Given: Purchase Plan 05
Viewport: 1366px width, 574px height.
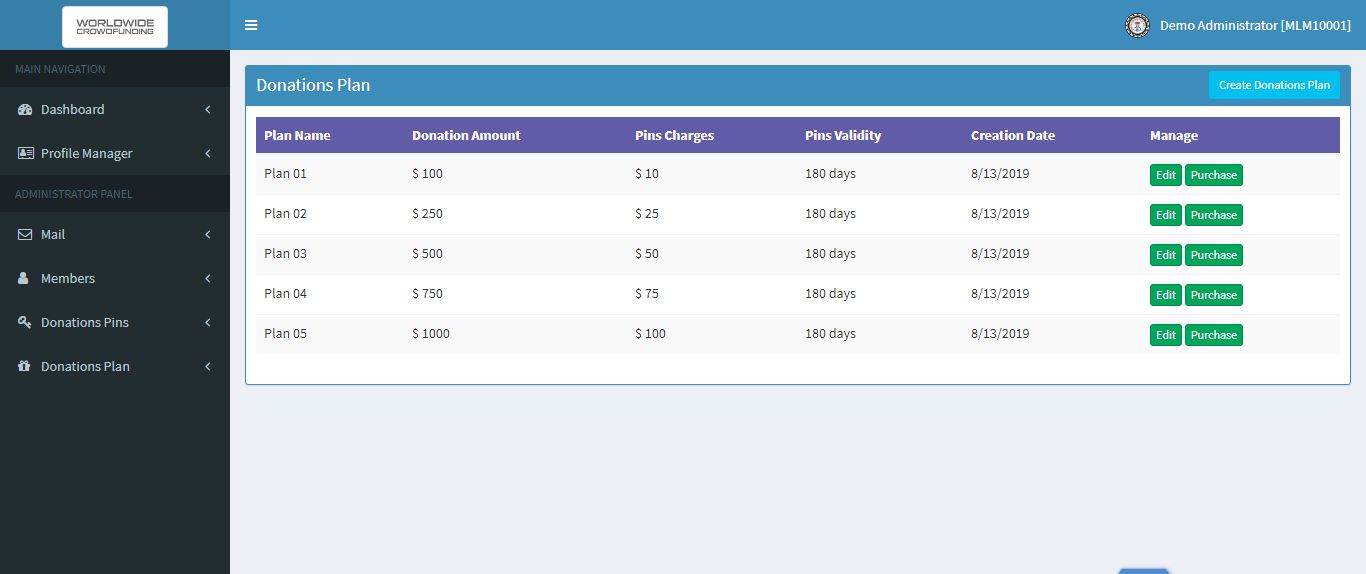Looking at the screenshot, I should click(x=1214, y=335).
